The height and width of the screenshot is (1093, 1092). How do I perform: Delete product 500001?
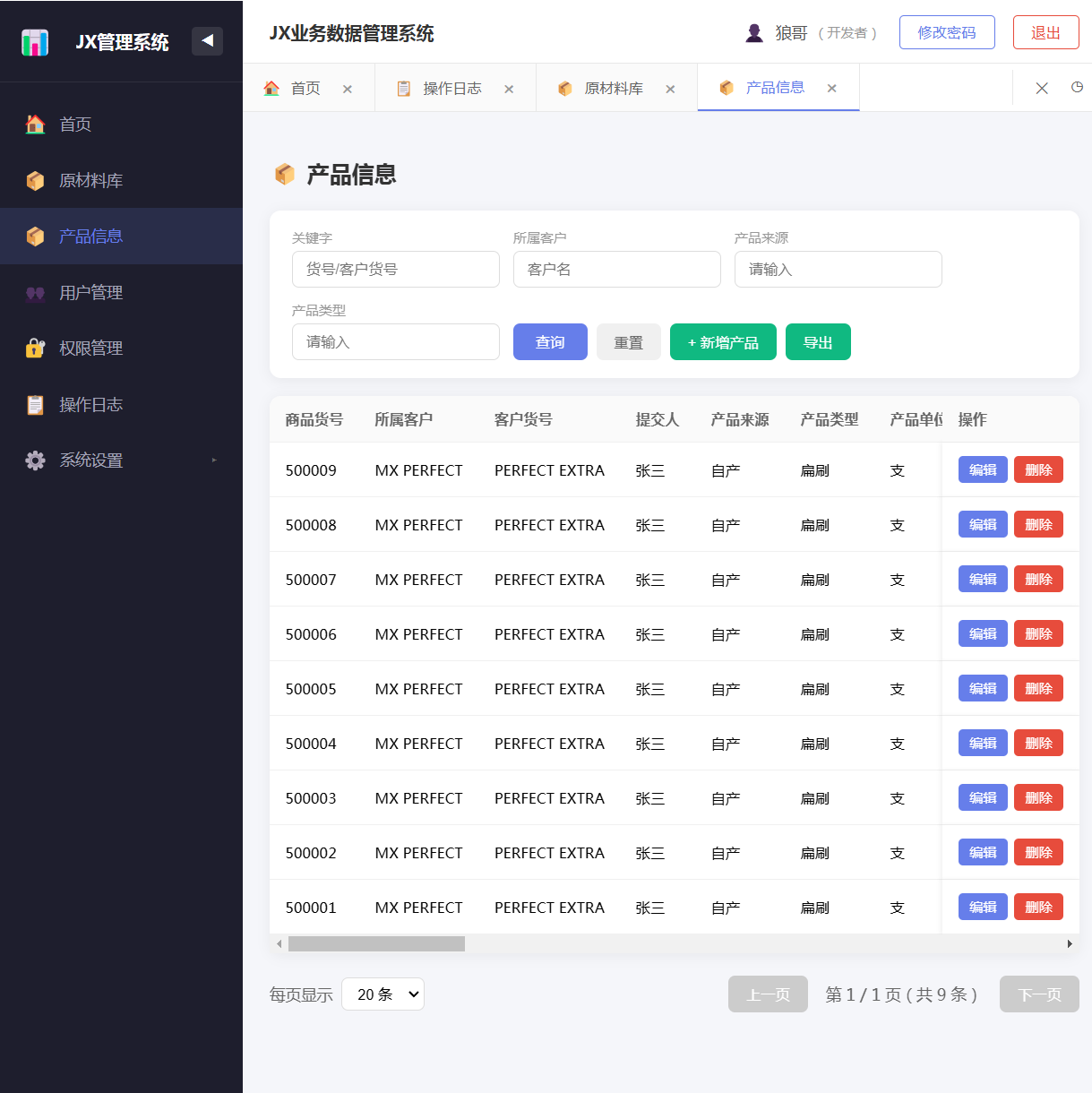pos(1038,907)
